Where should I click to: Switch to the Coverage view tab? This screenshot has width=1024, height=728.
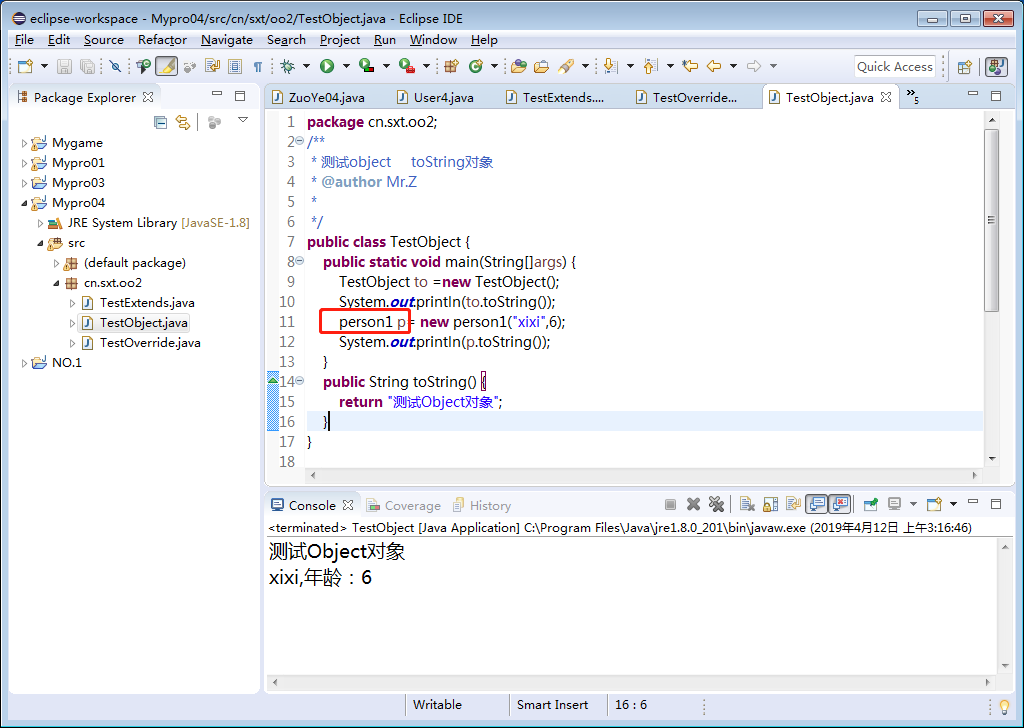pyautogui.click(x=404, y=505)
